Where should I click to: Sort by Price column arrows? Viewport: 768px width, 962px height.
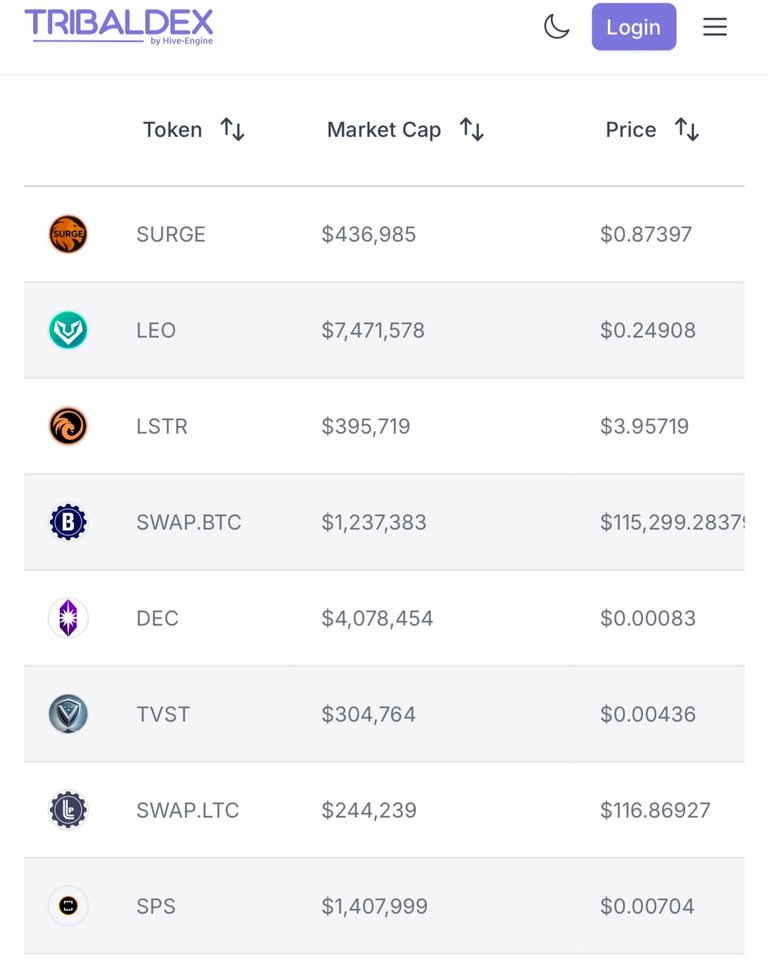686,129
